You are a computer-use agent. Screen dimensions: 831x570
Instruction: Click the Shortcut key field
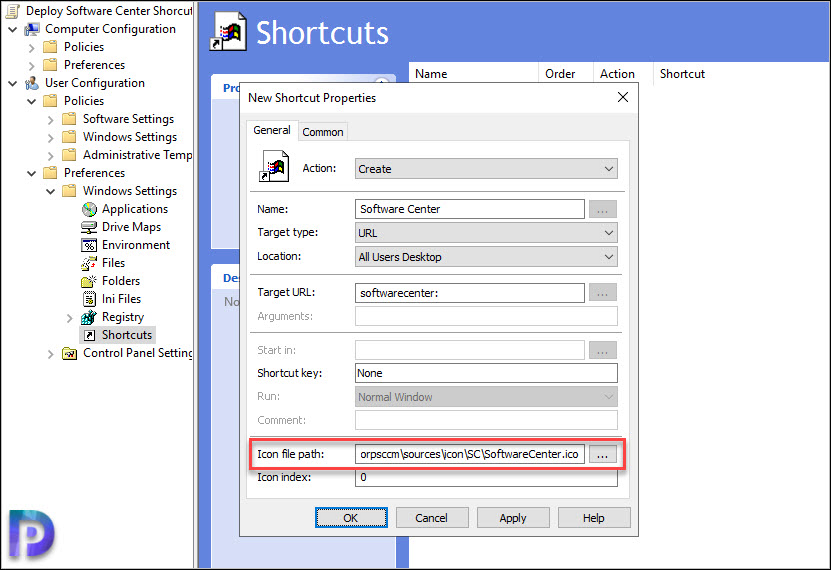(486, 373)
